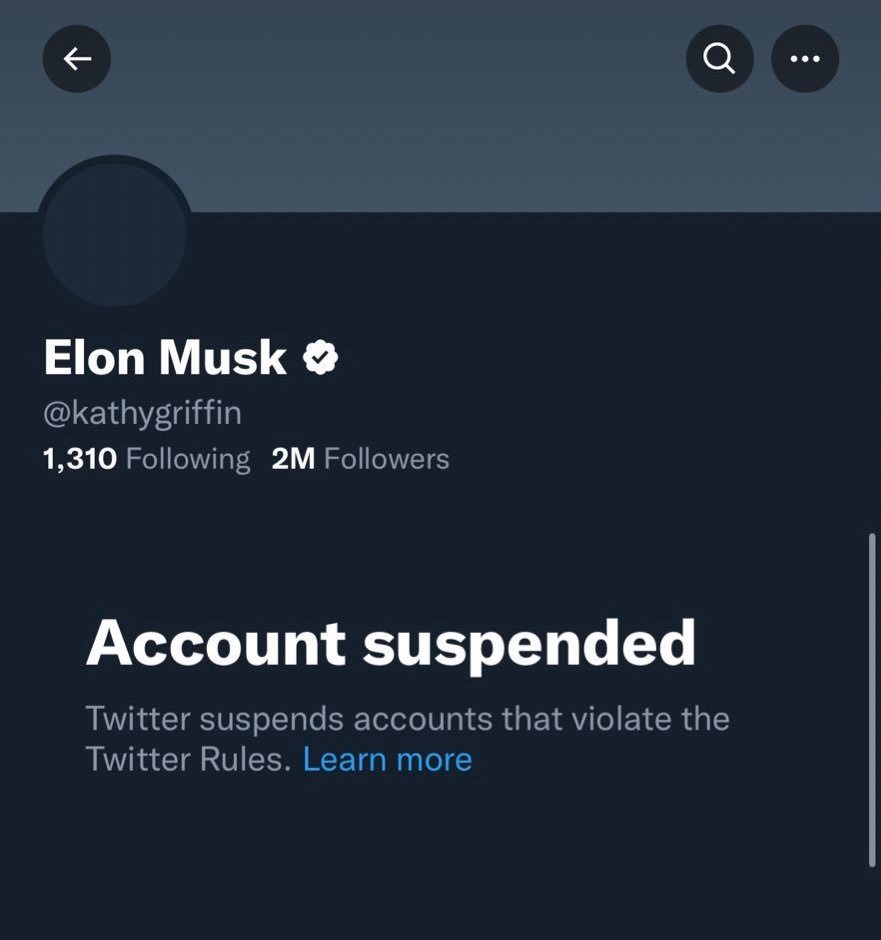Open the 1,310 Following list

click(x=146, y=459)
